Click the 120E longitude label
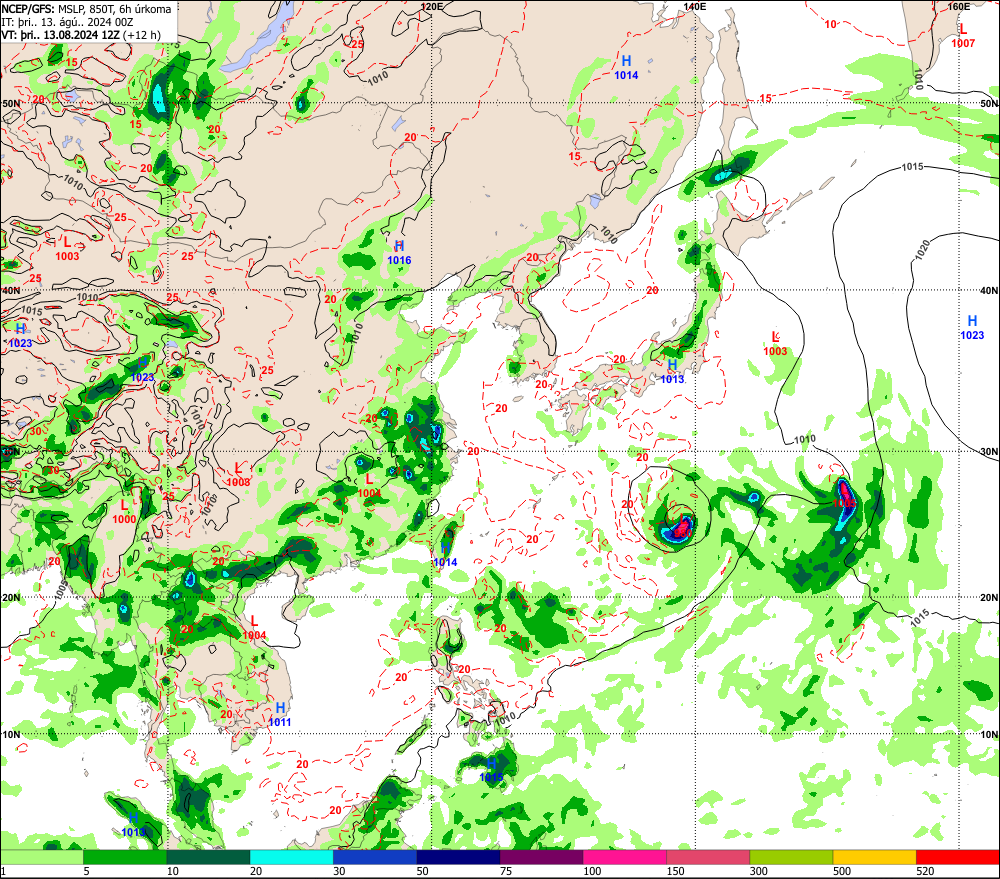 [x=432, y=6]
